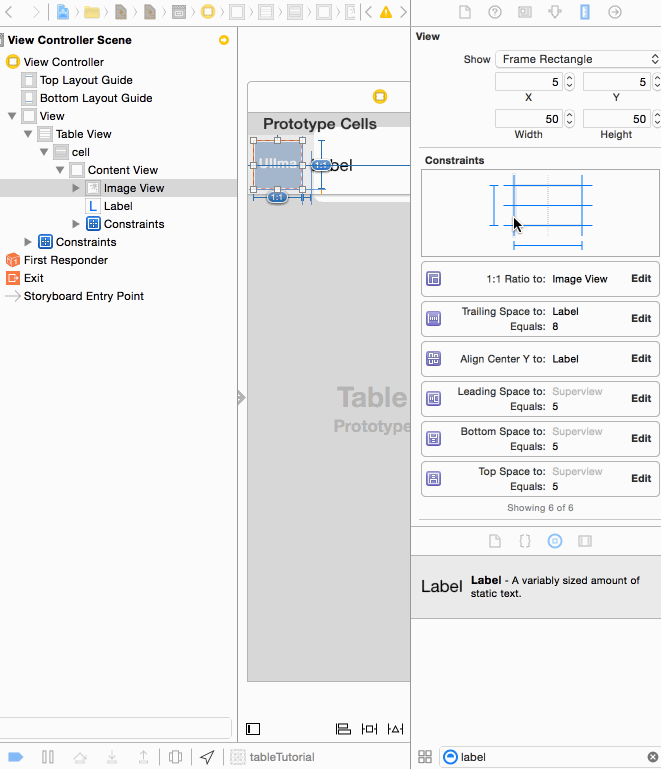This screenshot has width=661, height=769.
Task: Edit the Align Center Y constraint
Action: pyautogui.click(x=641, y=359)
